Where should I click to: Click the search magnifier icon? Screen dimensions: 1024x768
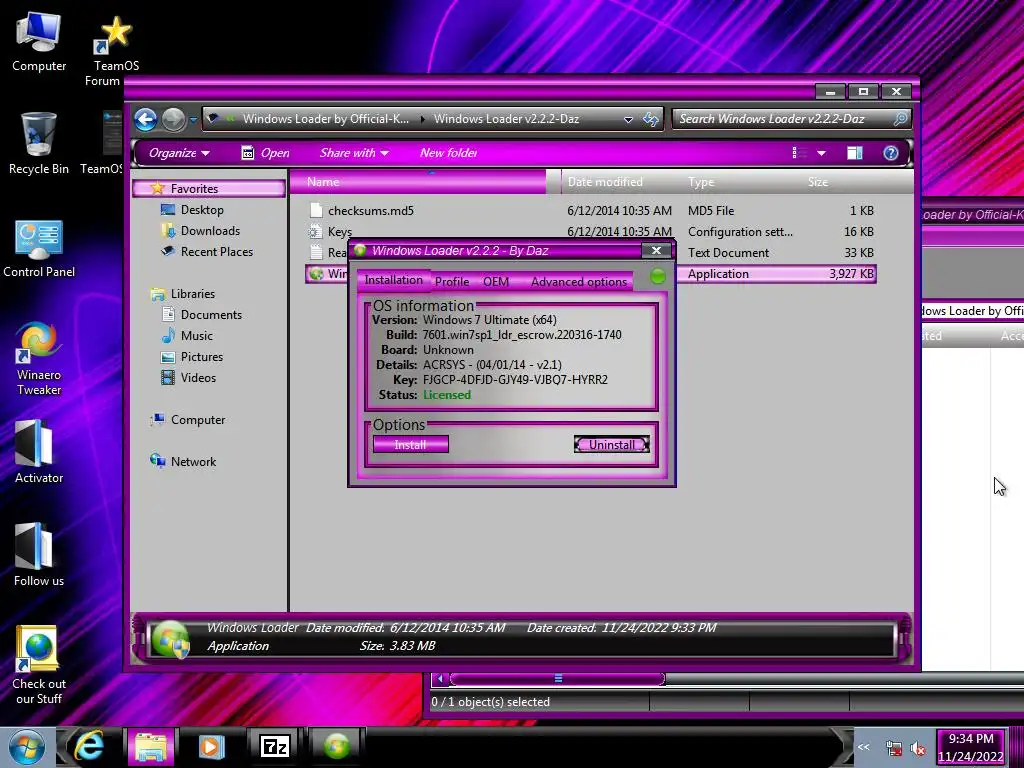[x=901, y=119]
